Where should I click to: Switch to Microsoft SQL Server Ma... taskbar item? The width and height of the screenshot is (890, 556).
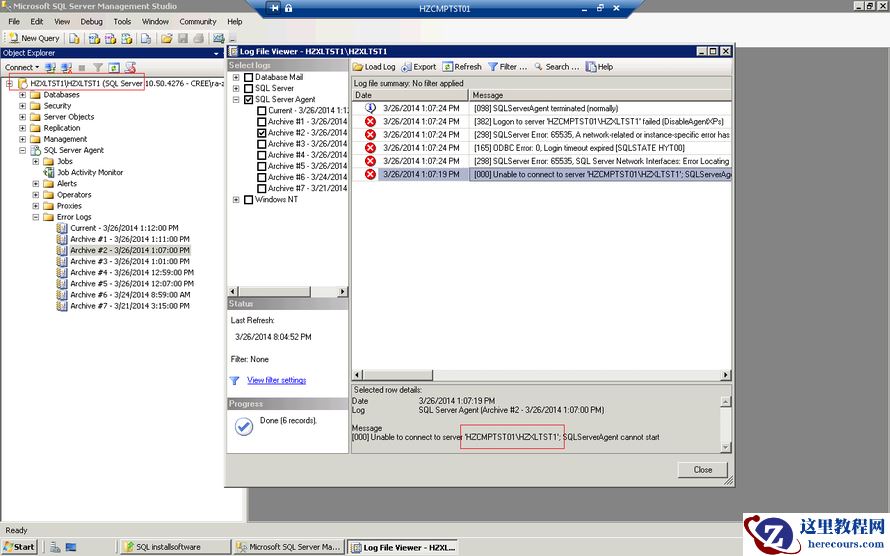point(289,547)
